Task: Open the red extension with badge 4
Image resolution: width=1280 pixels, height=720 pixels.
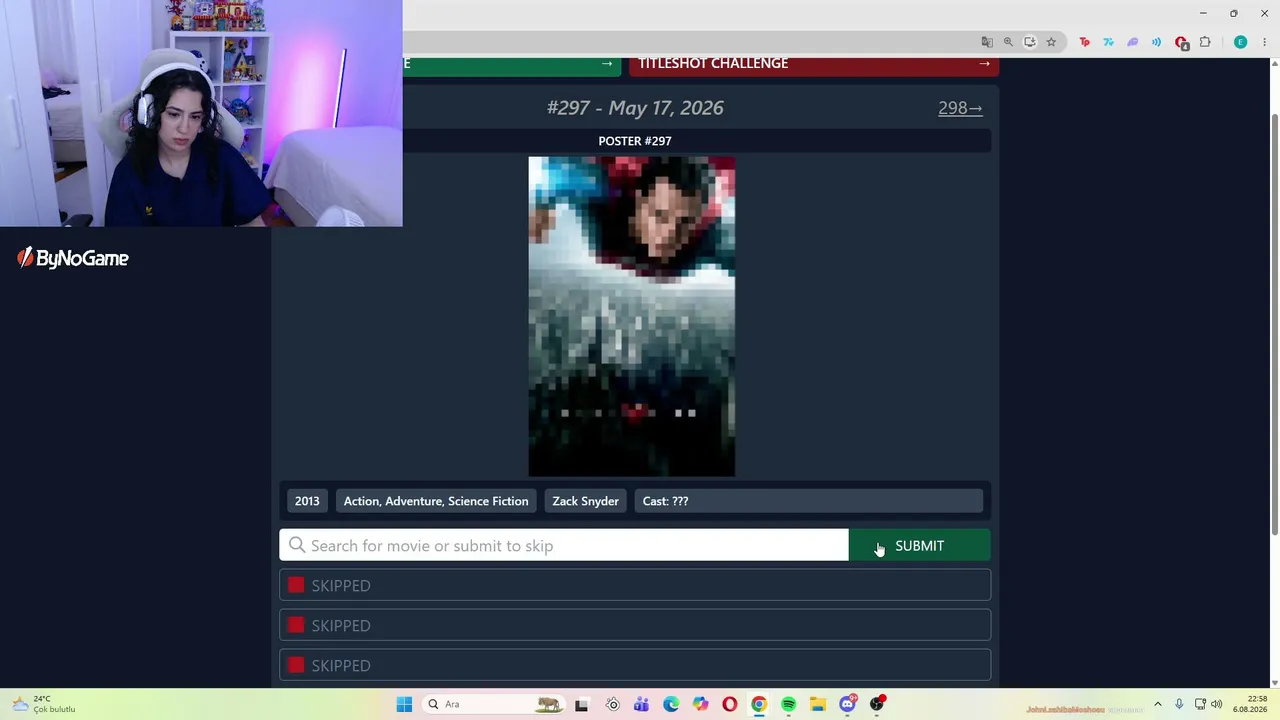Action: (1181, 42)
